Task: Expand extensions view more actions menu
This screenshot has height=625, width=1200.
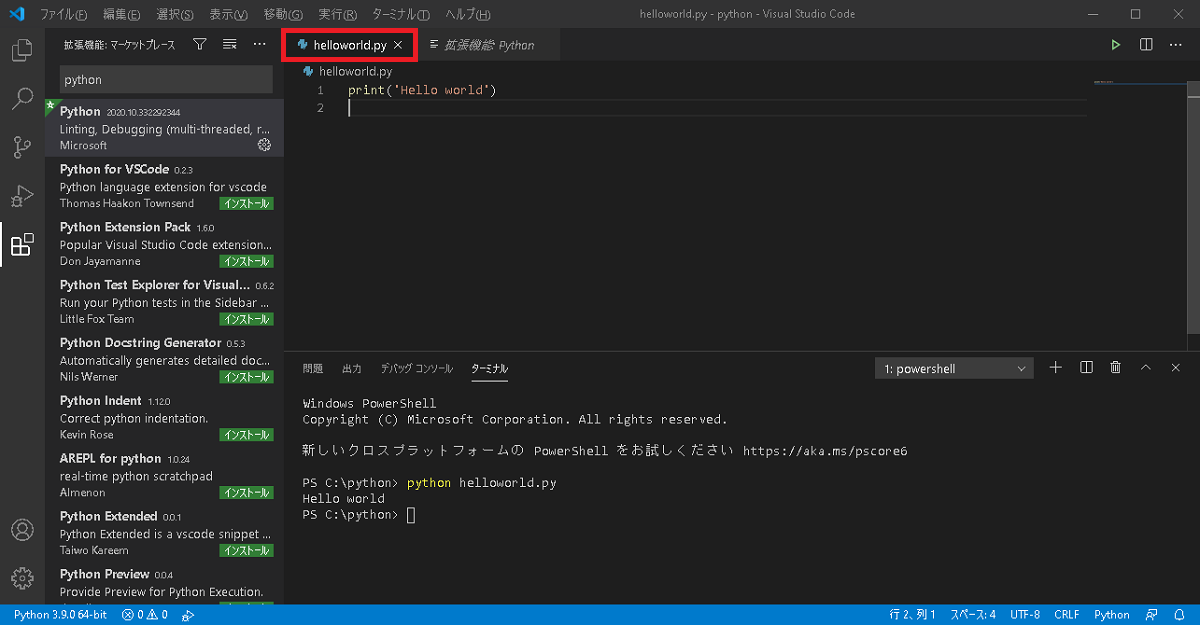Action: 260,44
